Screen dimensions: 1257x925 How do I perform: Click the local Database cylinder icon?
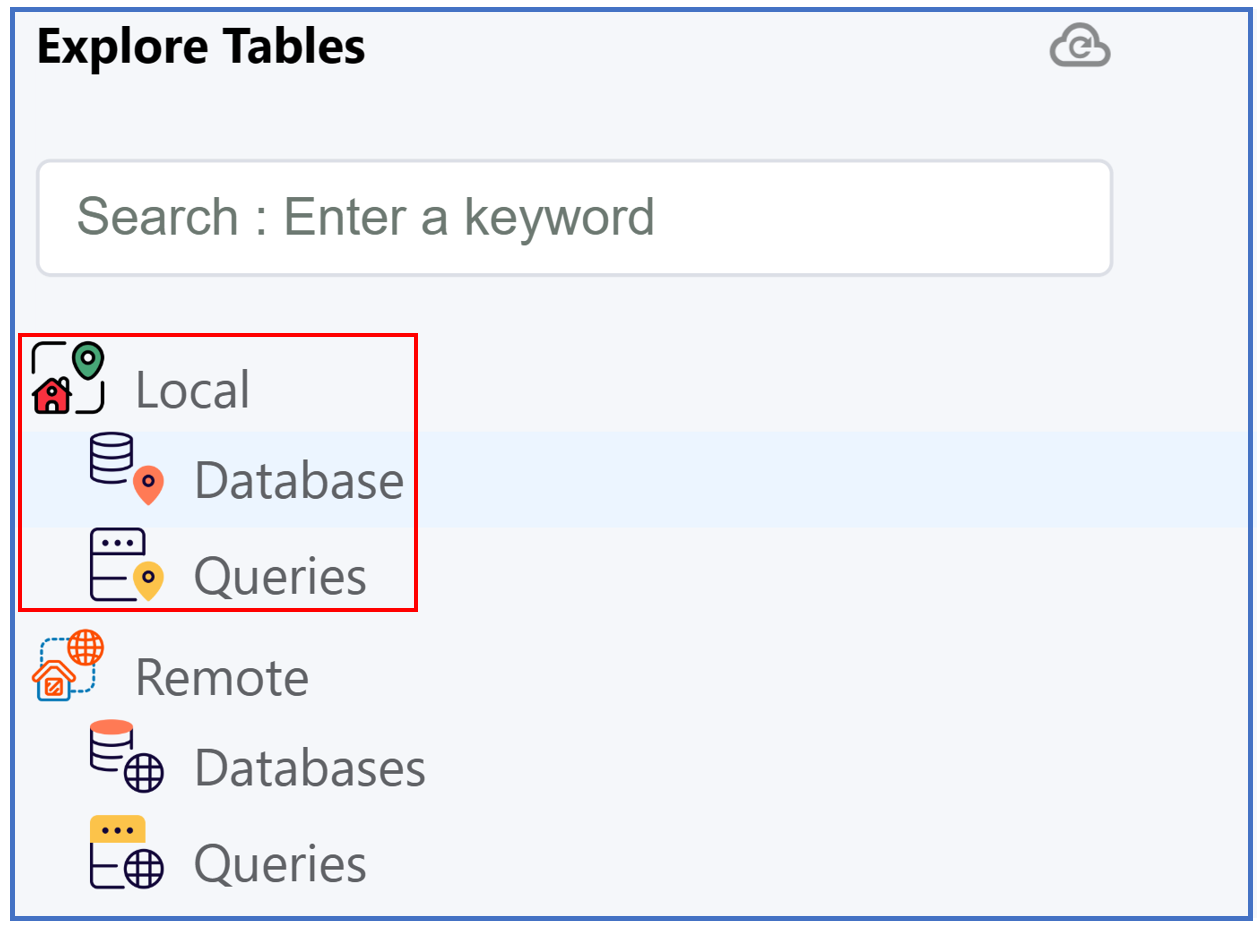click(x=112, y=458)
